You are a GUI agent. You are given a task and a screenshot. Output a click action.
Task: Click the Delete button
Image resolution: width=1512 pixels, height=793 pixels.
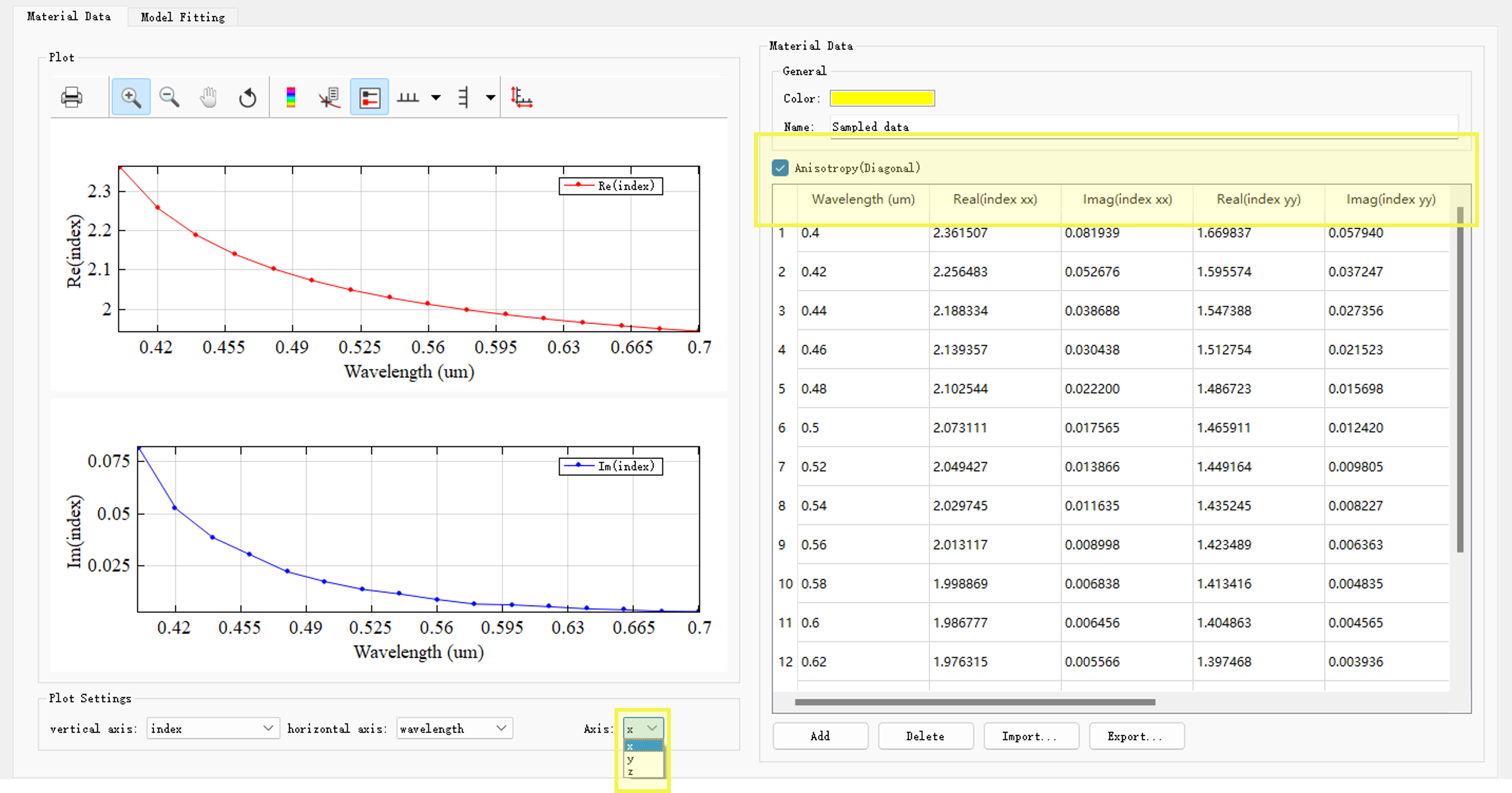tap(925, 736)
